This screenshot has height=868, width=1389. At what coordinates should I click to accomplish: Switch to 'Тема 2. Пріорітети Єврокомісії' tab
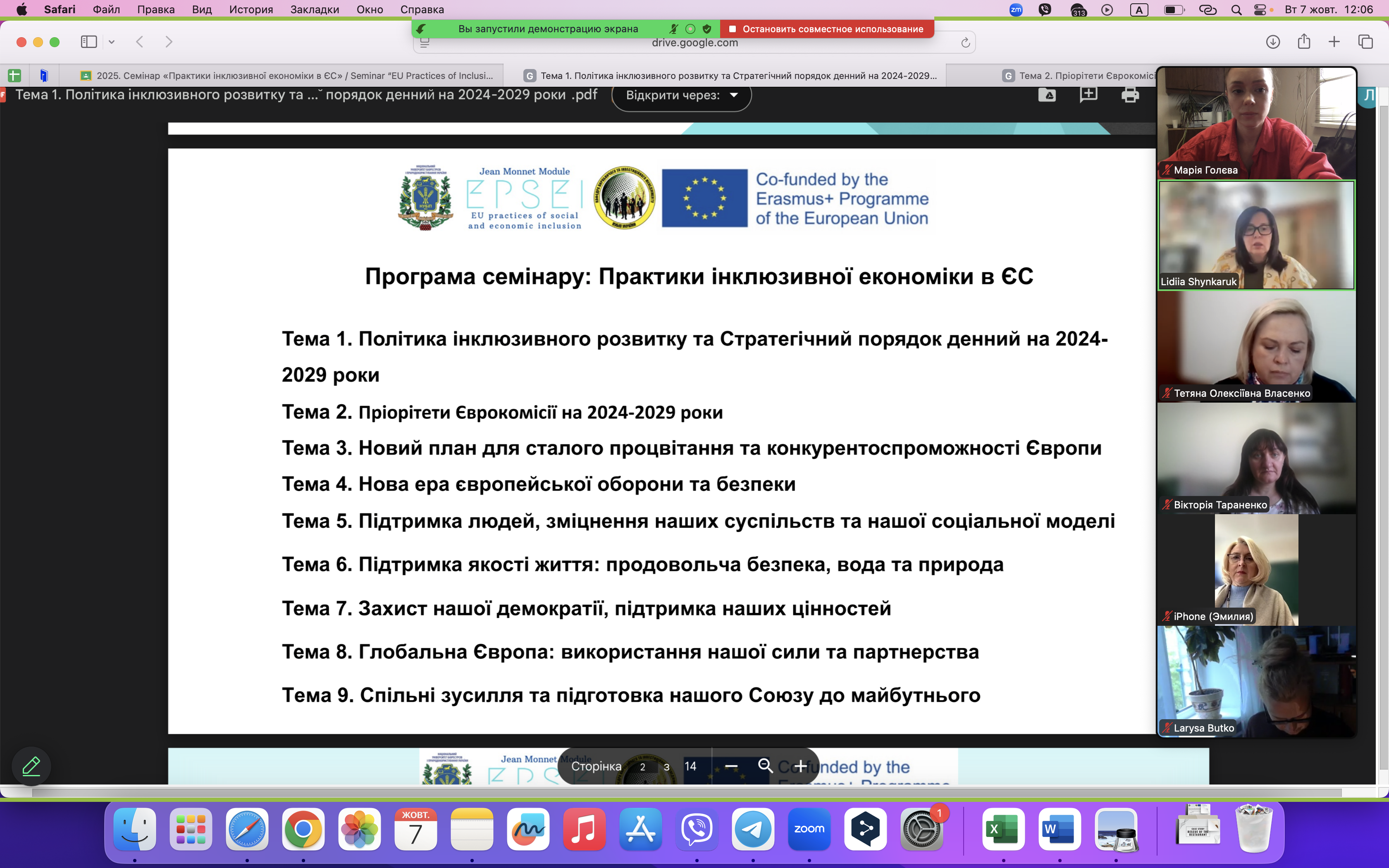(x=1079, y=76)
